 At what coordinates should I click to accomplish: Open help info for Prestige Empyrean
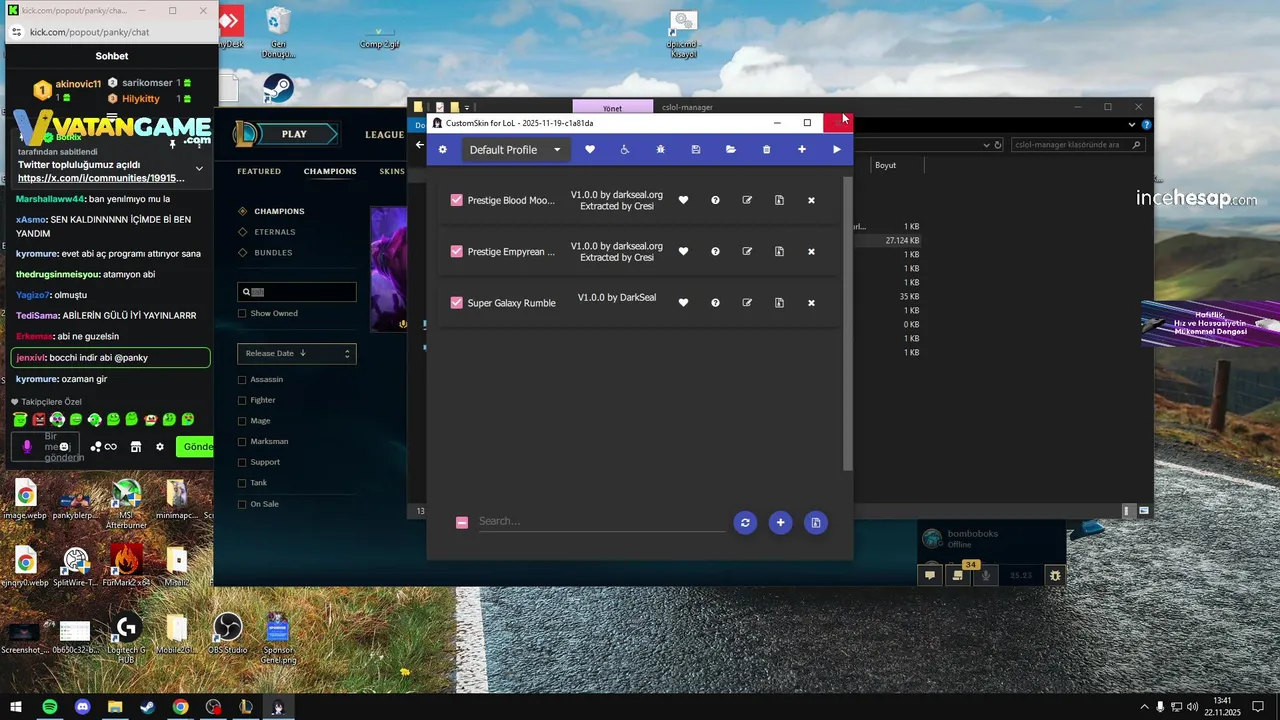tap(716, 251)
